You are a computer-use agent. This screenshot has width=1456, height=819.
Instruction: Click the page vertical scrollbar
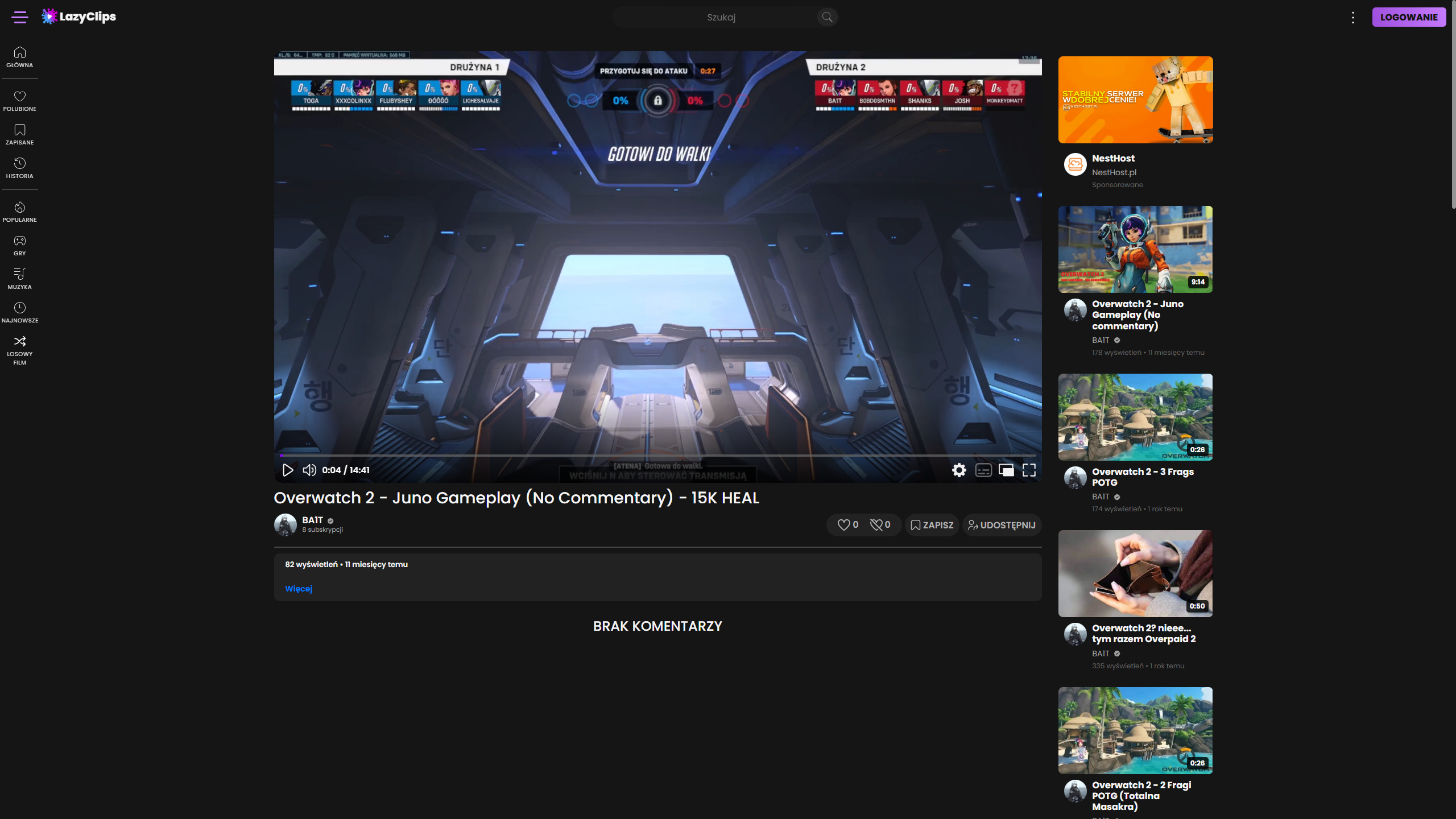pyautogui.click(x=1453, y=105)
